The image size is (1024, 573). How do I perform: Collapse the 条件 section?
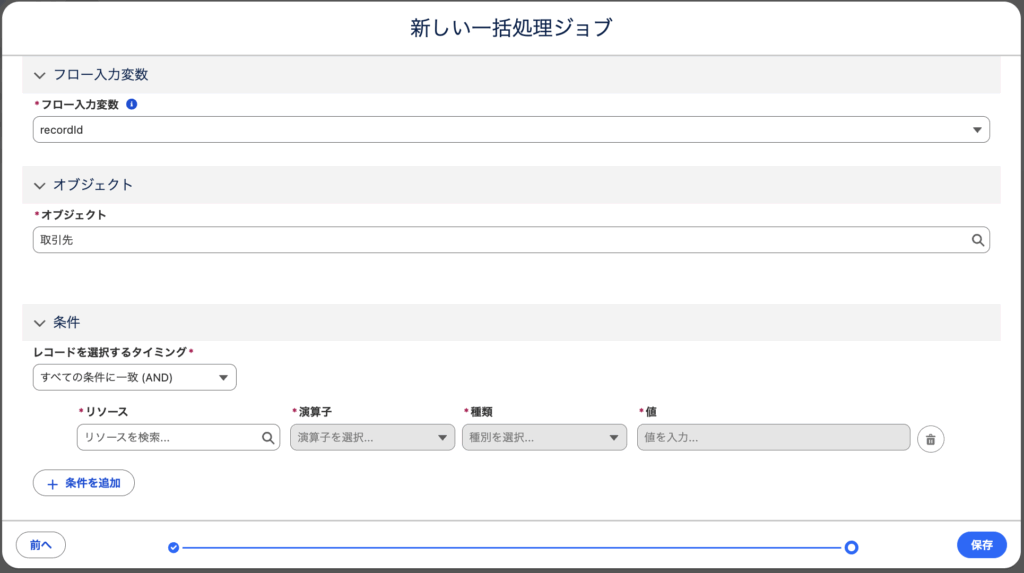[40, 323]
